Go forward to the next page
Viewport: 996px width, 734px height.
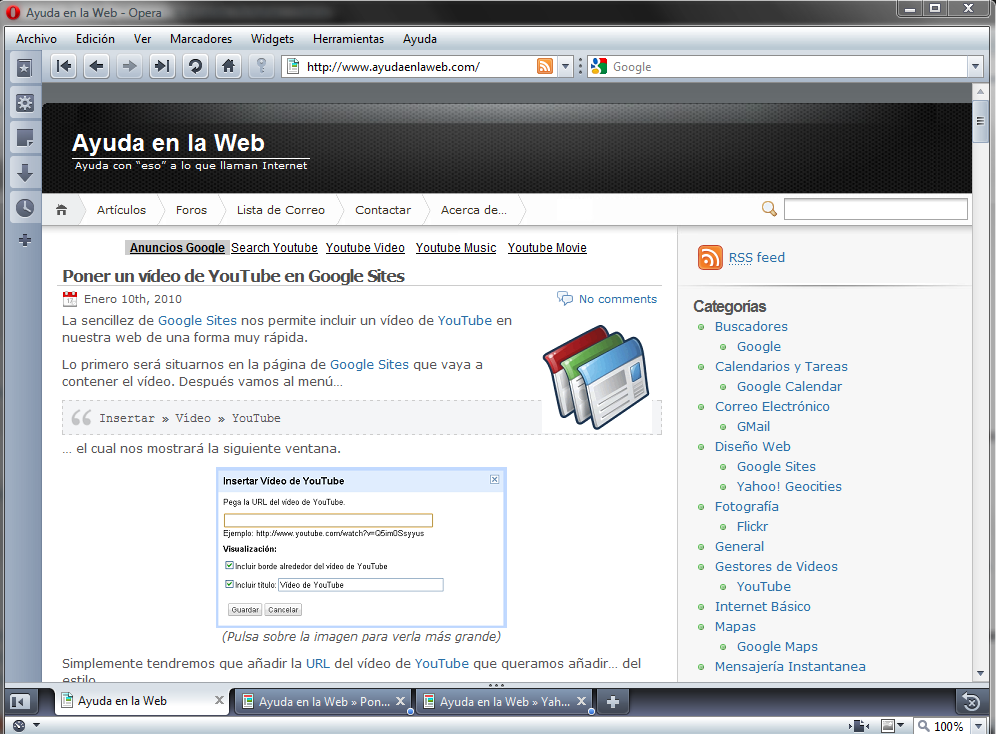click(130, 66)
